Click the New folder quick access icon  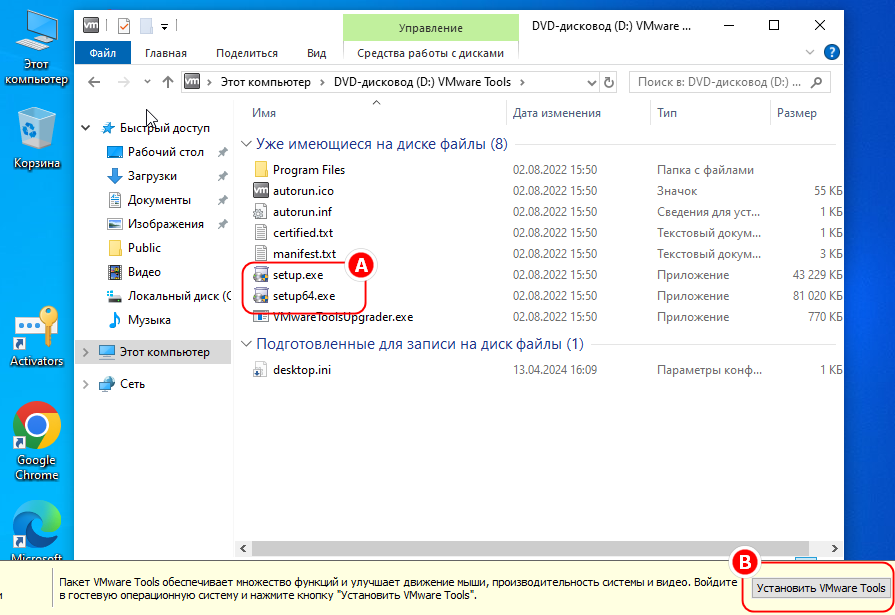click(x=146, y=26)
